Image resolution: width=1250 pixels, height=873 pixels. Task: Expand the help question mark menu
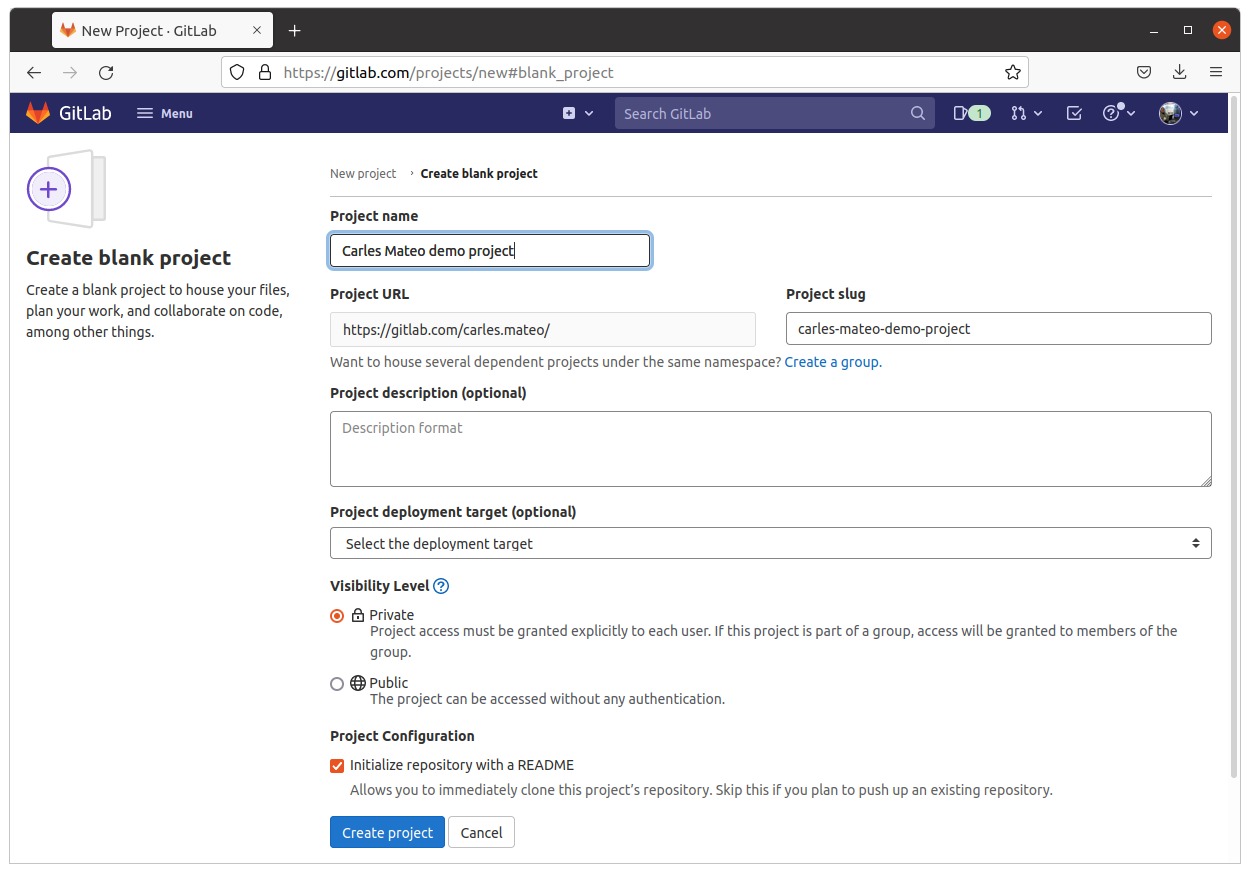[x=1119, y=113]
